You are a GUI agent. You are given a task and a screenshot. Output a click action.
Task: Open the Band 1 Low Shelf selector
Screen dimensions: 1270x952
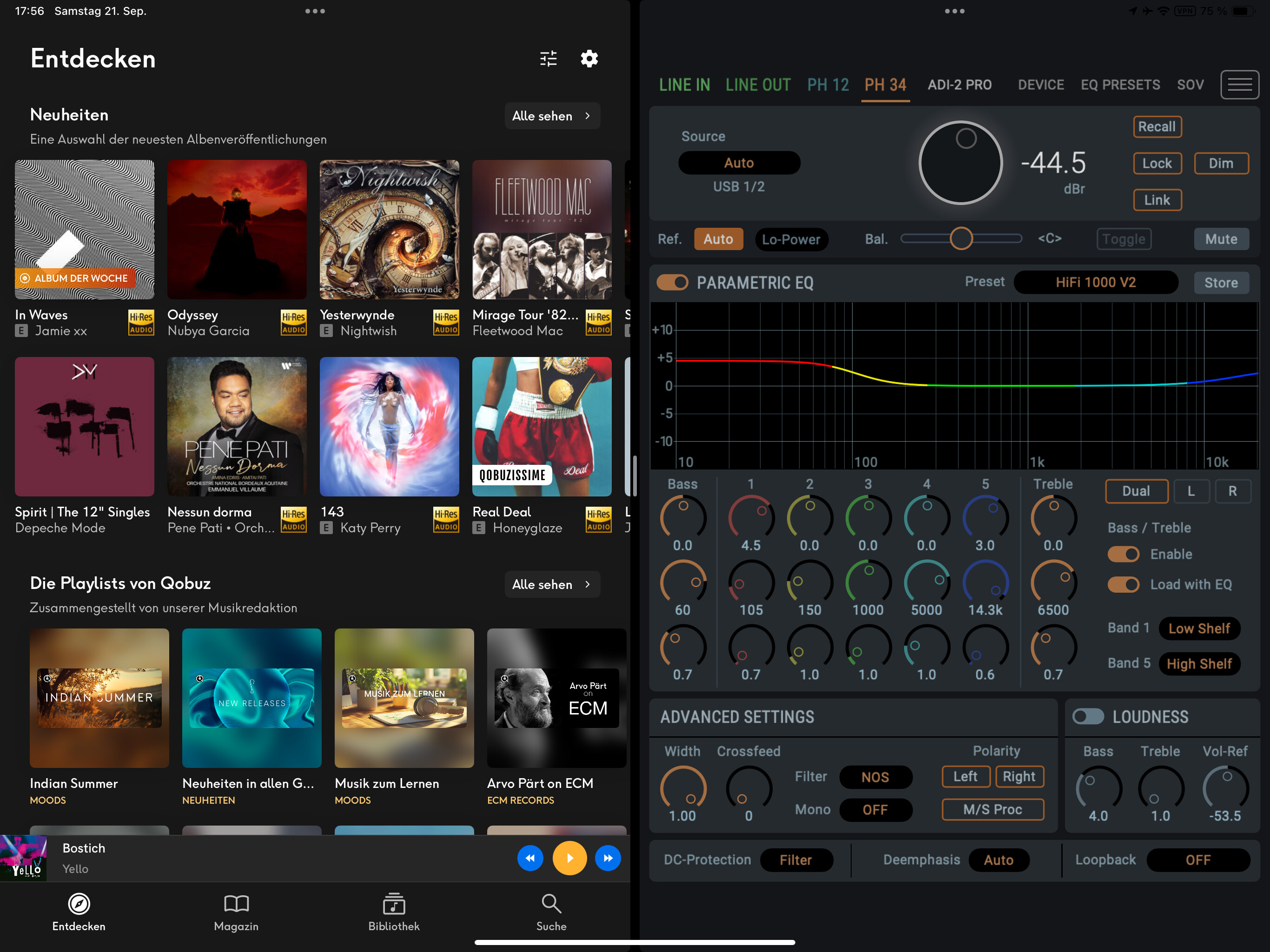pos(1199,628)
